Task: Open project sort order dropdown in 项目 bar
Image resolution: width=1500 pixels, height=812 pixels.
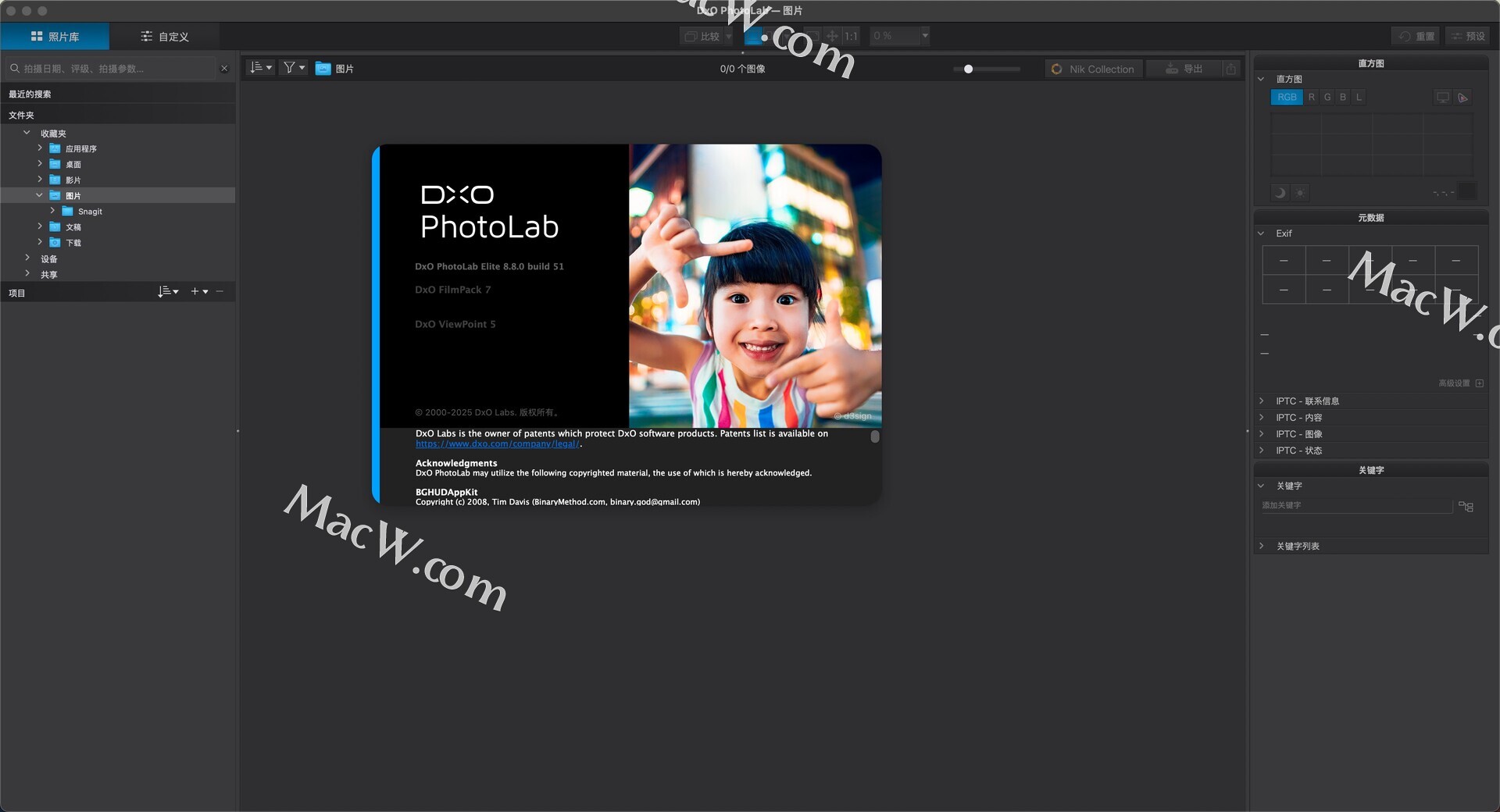Action: tap(168, 291)
